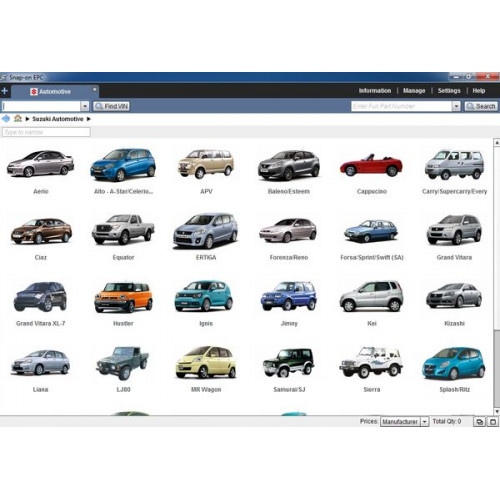The width and height of the screenshot is (500, 500).
Task: Click the Search button
Action: [x=481, y=106]
